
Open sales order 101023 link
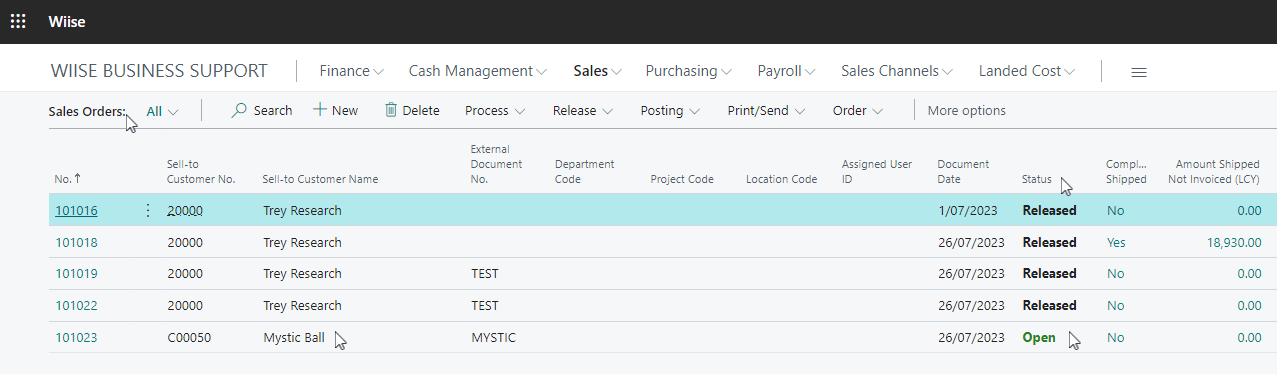point(76,338)
